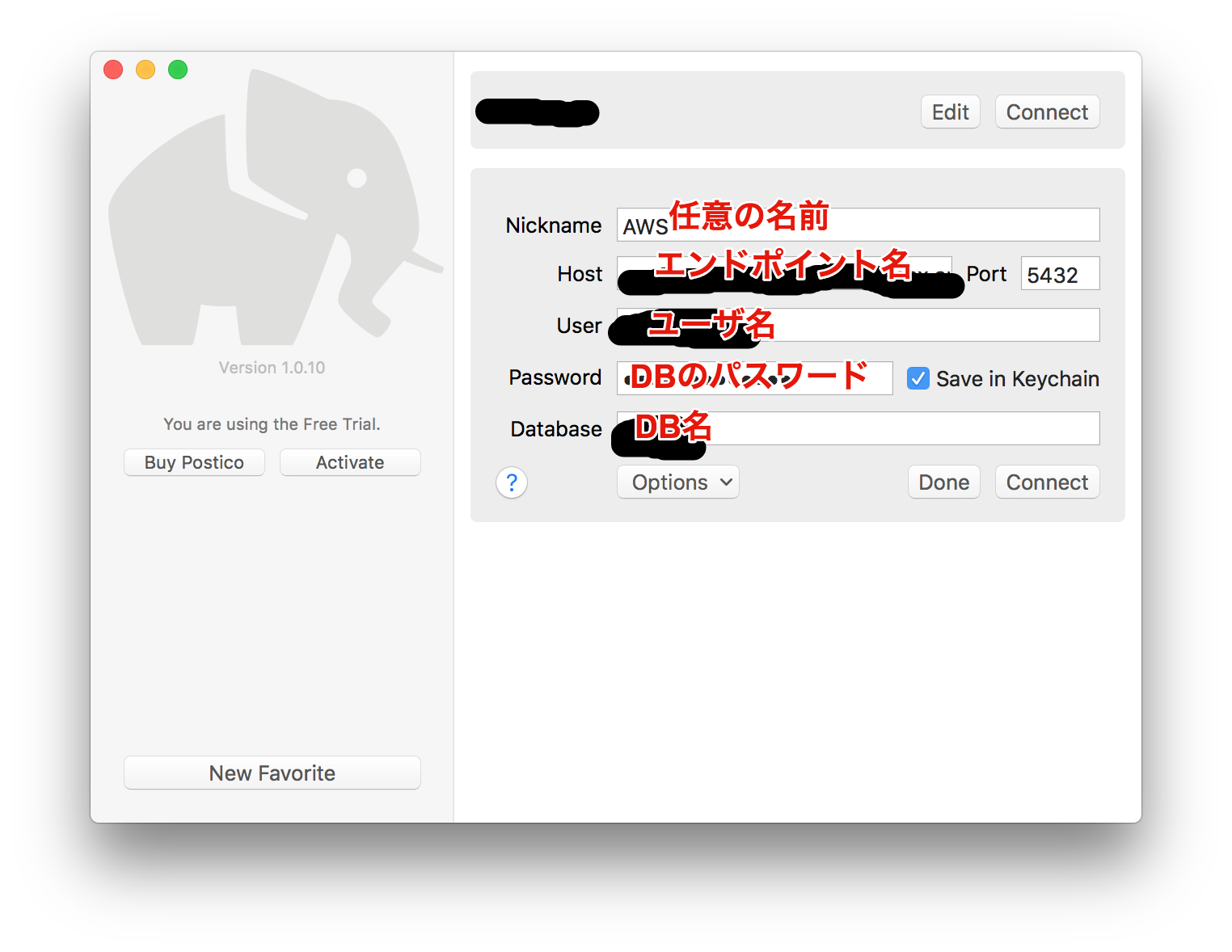
Task: Click Done to finish editing
Action: coord(944,482)
